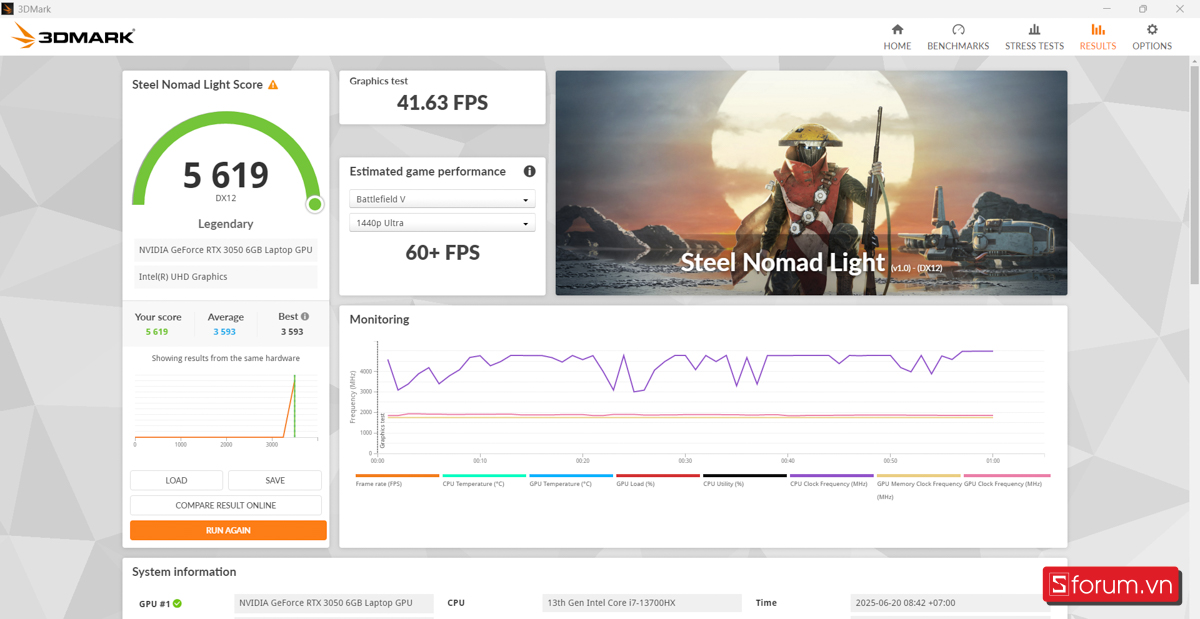1200x619 pixels.
Task: Click the purple CPU Clock Frequency swatch
Action: point(832,476)
